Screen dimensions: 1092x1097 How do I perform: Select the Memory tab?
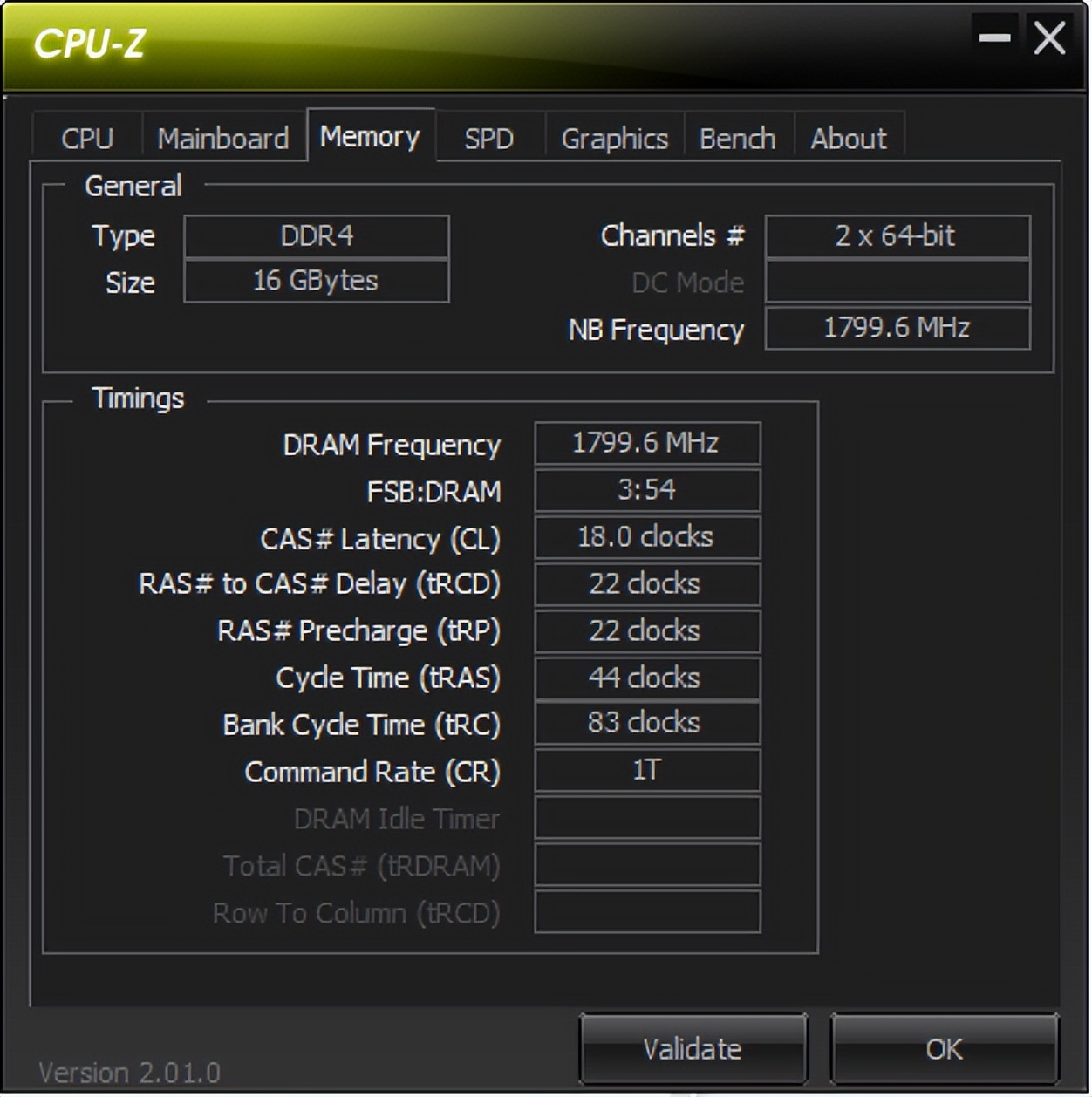[370, 136]
